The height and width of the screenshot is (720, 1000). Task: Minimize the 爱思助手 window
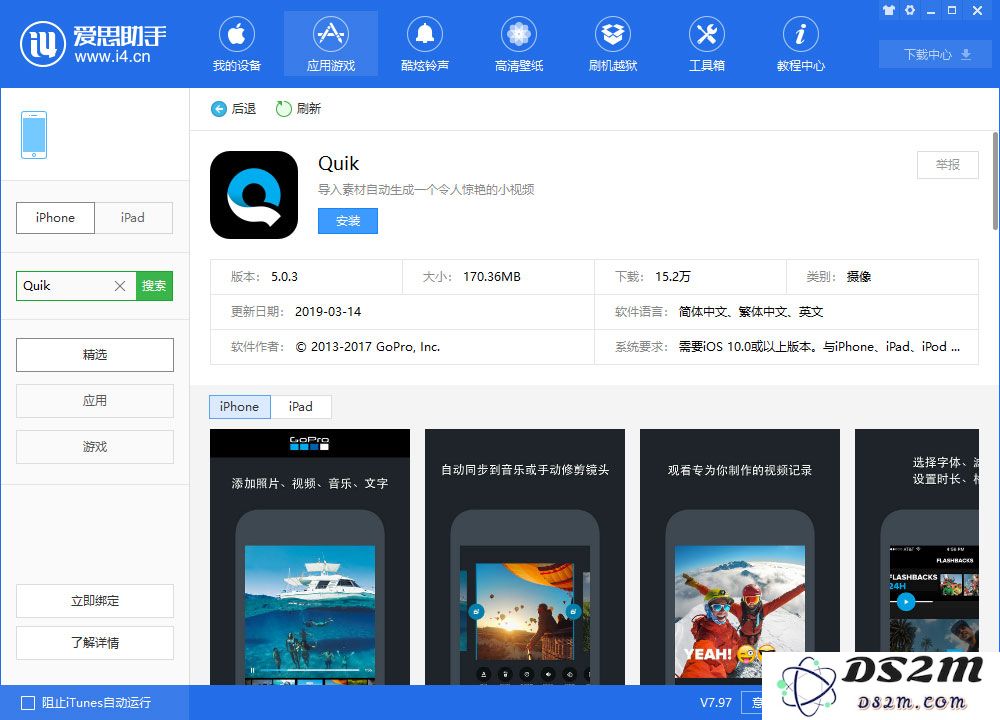point(931,10)
